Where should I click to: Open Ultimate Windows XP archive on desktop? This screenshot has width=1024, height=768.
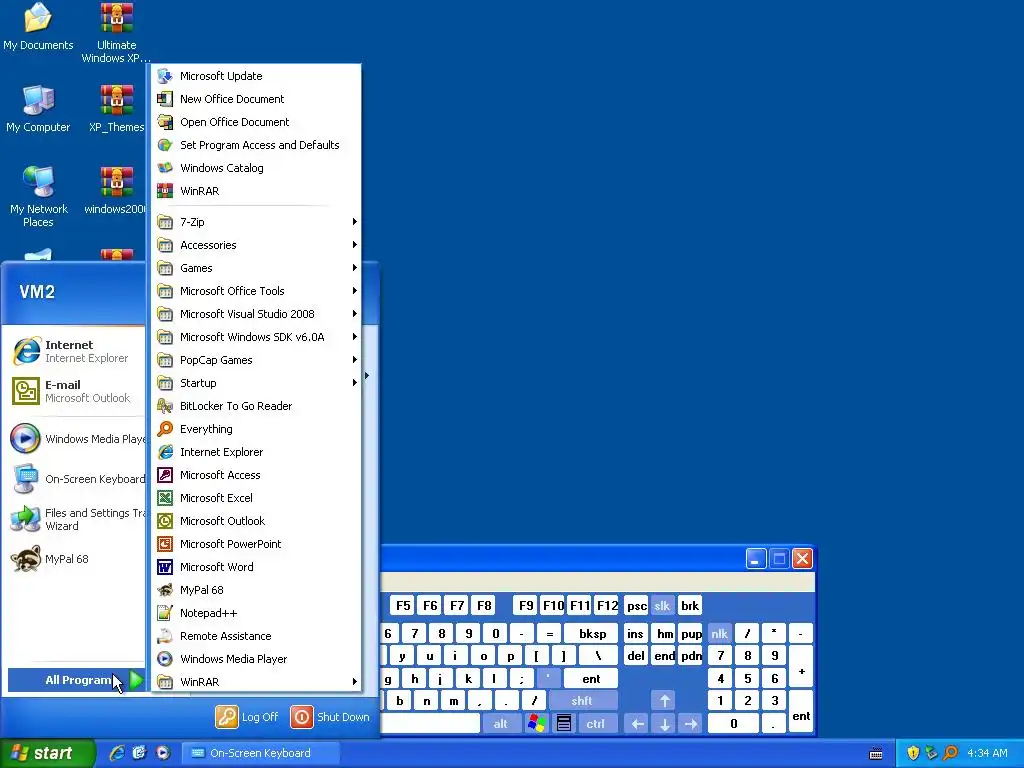116,33
